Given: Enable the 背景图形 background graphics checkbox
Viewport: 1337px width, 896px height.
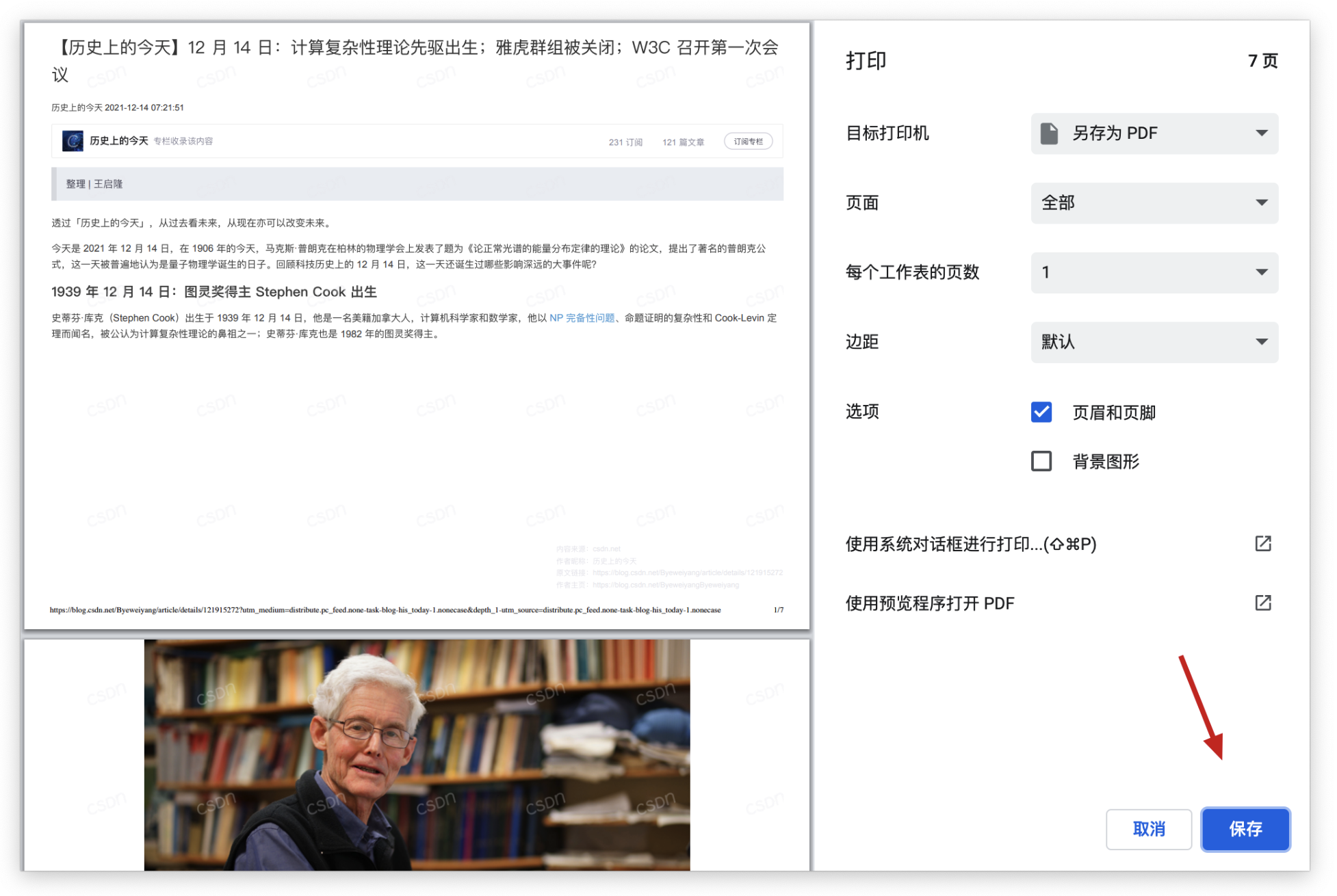Looking at the screenshot, I should click(1041, 461).
